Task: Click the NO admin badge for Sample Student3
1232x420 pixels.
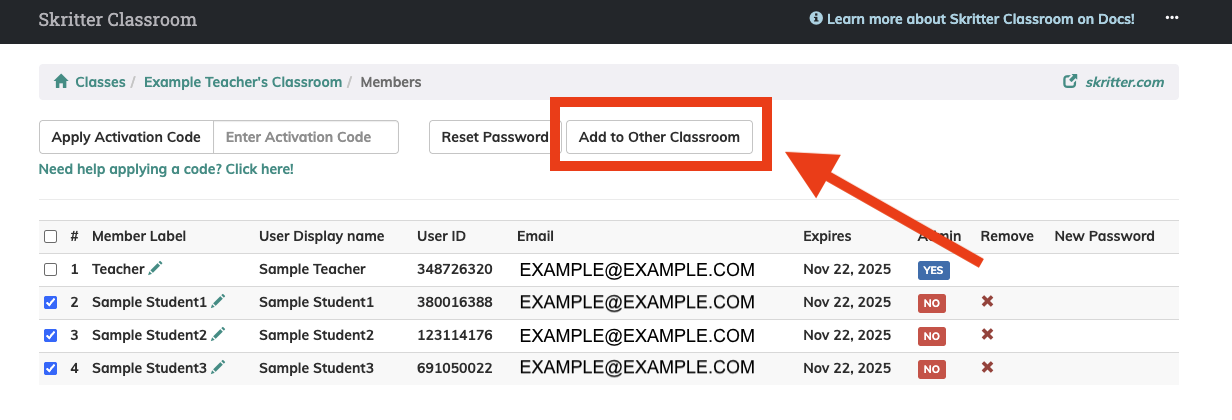Action: point(931,369)
